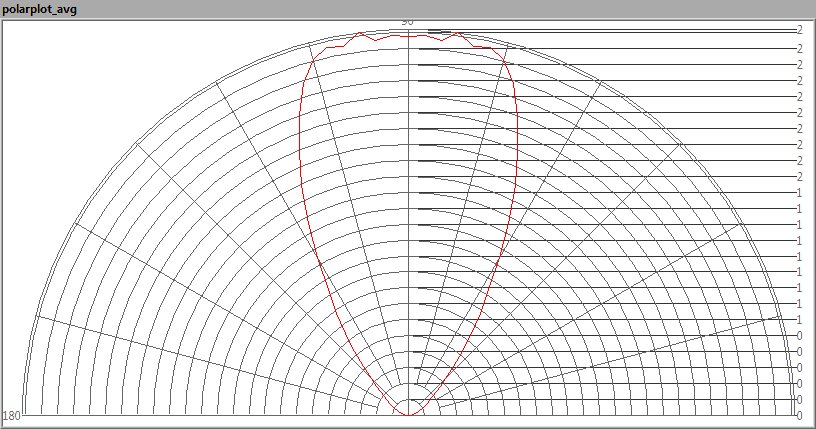
Task: Click the lowest 1 scale label
Action: (x=799, y=319)
